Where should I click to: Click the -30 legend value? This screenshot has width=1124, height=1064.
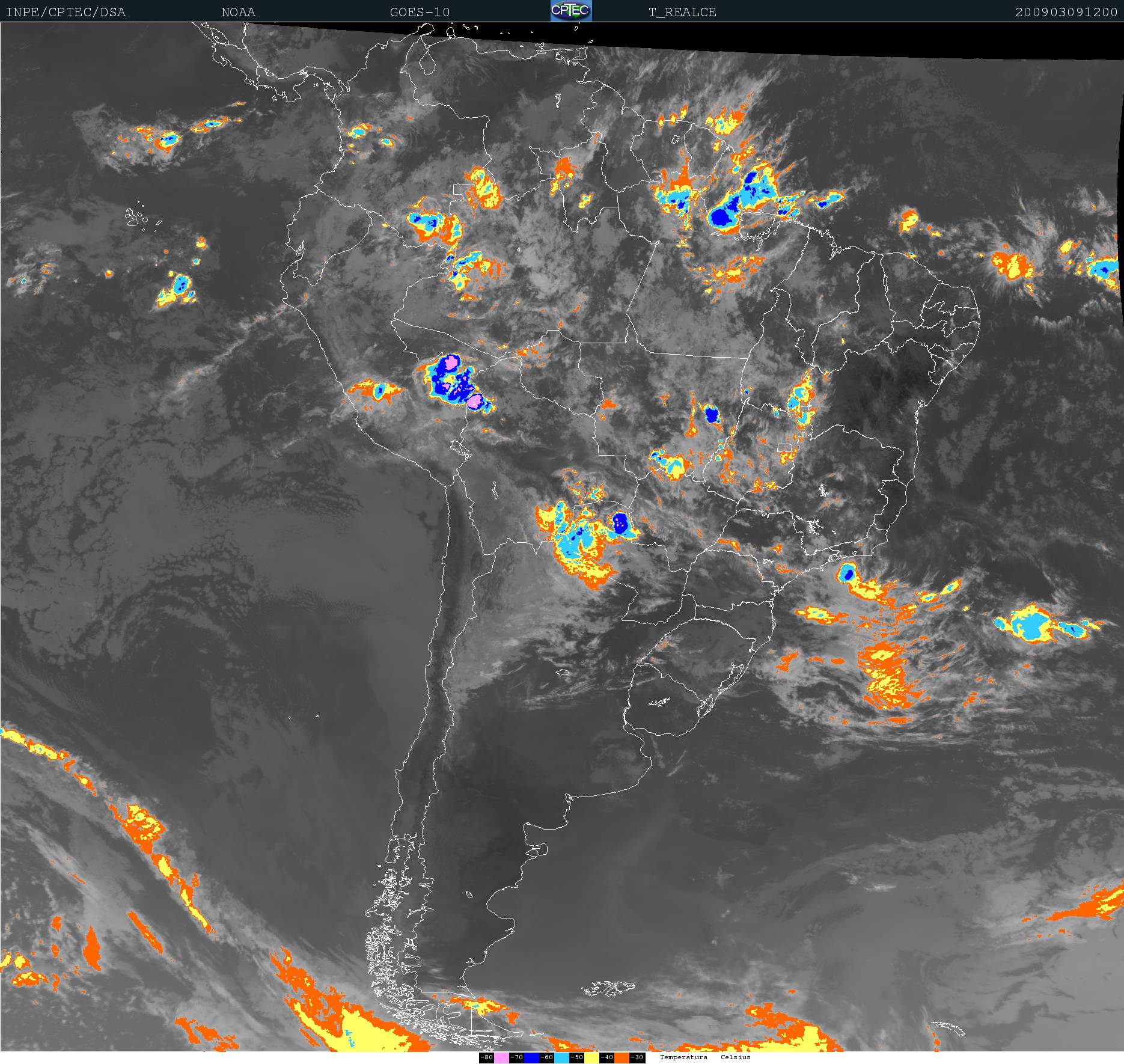[x=637, y=1058]
